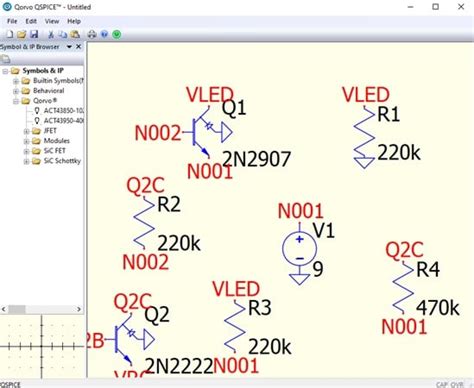Image resolution: width=474 pixels, height=388 pixels.
Task: Click the QSPICE app logo in title bar
Action: point(7,7)
